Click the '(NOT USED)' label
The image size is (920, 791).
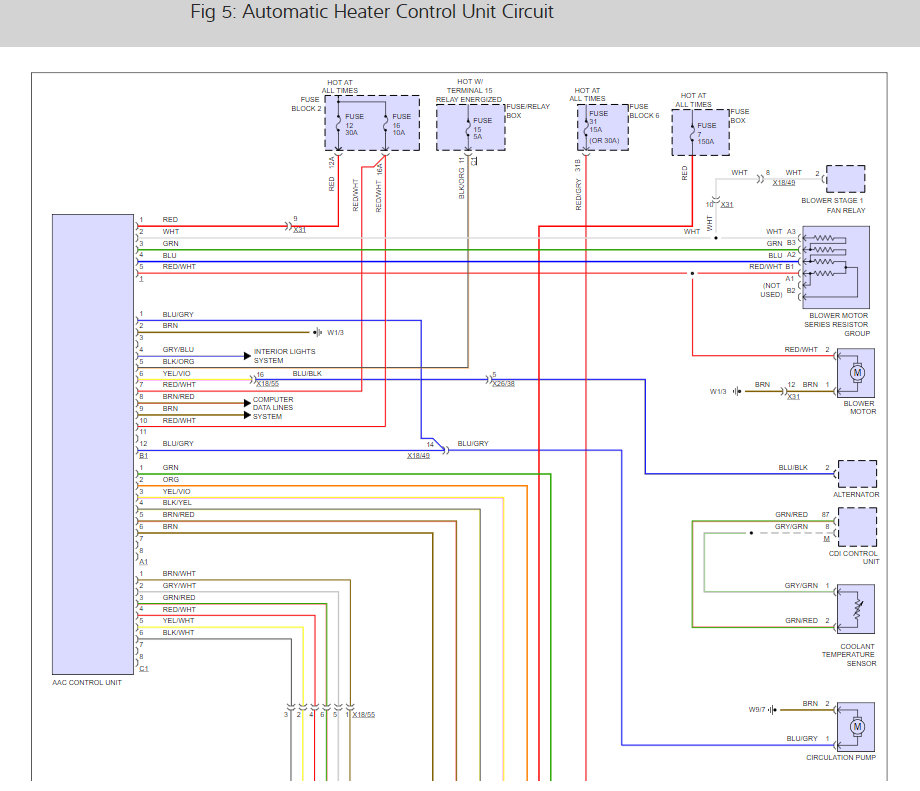click(772, 290)
